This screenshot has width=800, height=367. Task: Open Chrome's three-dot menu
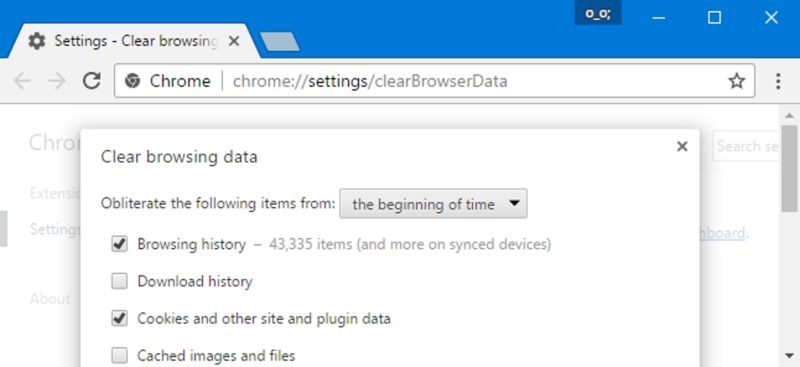pyautogui.click(x=778, y=81)
